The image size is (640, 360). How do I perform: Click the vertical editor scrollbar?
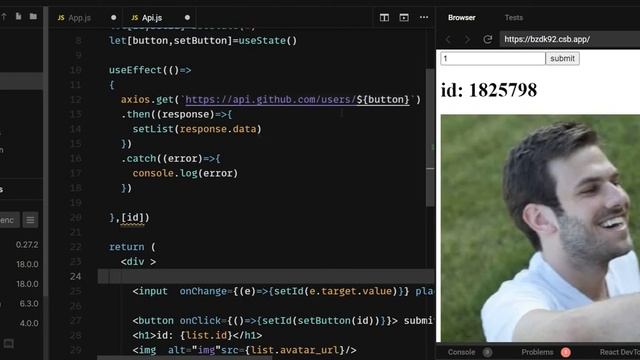pos(430,138)
